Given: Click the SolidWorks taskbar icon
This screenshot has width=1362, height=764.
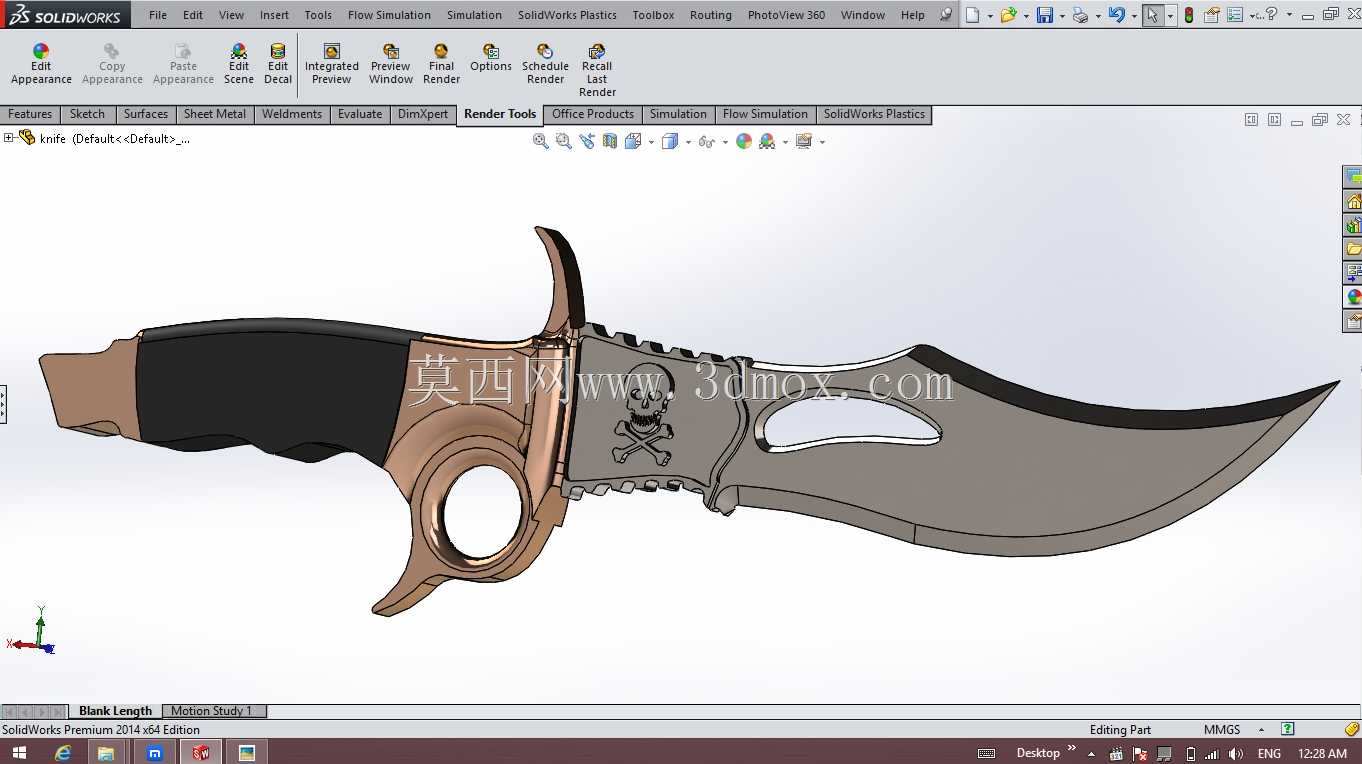Looking at the screenshot, I should click(201, 752).
